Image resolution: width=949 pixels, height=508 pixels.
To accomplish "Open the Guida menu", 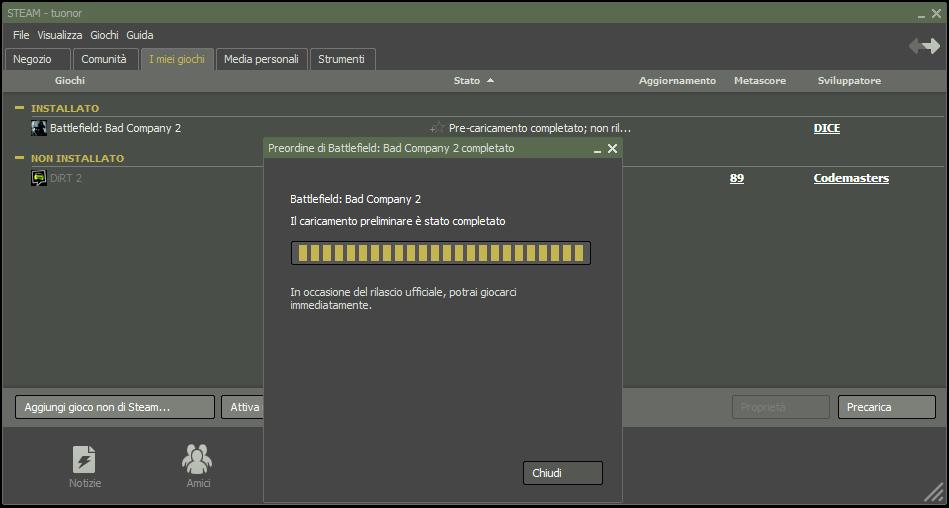I will (x=140, y=35).
